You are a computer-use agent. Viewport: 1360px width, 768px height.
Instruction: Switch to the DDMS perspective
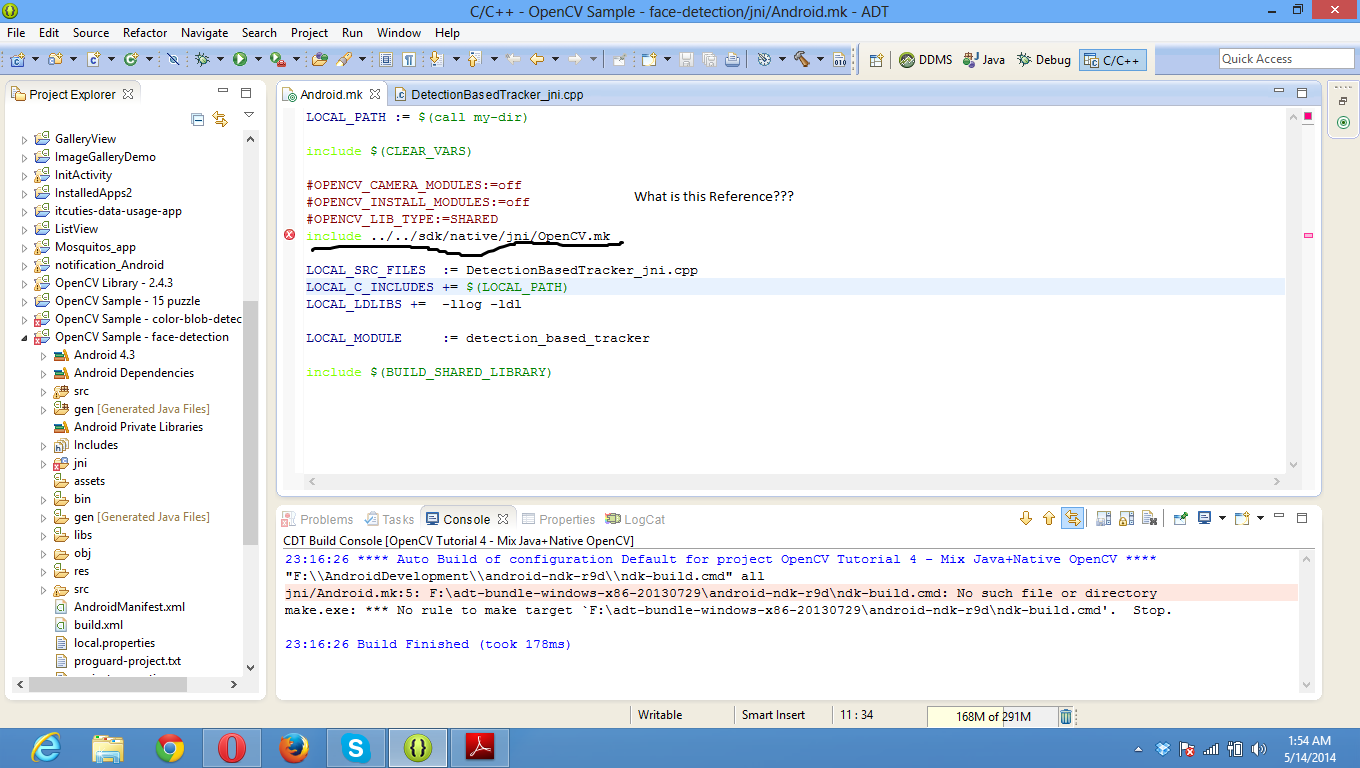pyautogui.click(x=925, y=60)
